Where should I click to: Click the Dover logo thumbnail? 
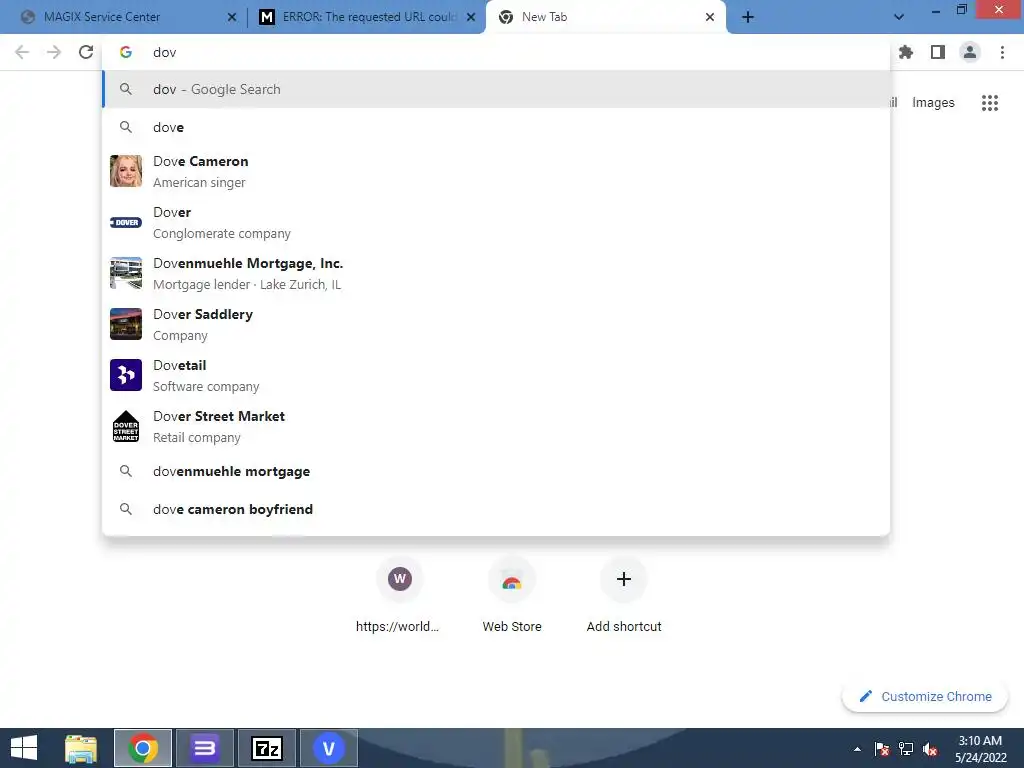coord(126,222)
